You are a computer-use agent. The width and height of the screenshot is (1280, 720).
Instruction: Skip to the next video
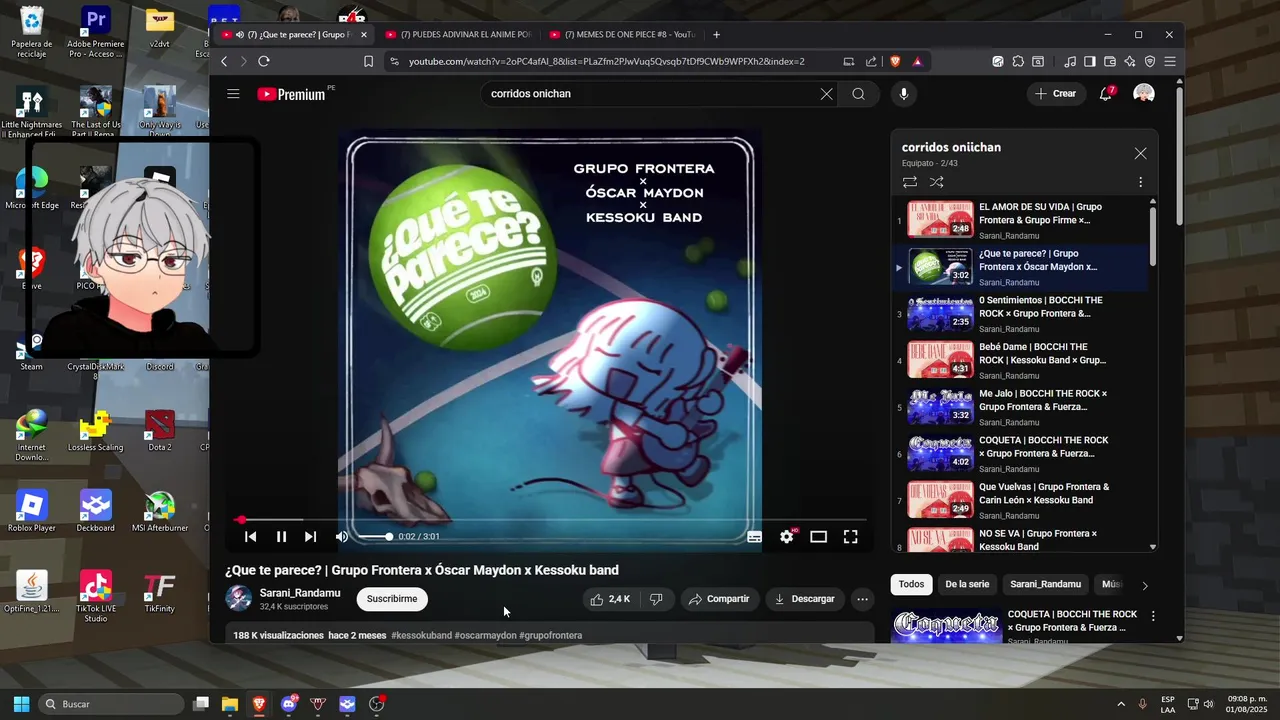click(311, 537)
